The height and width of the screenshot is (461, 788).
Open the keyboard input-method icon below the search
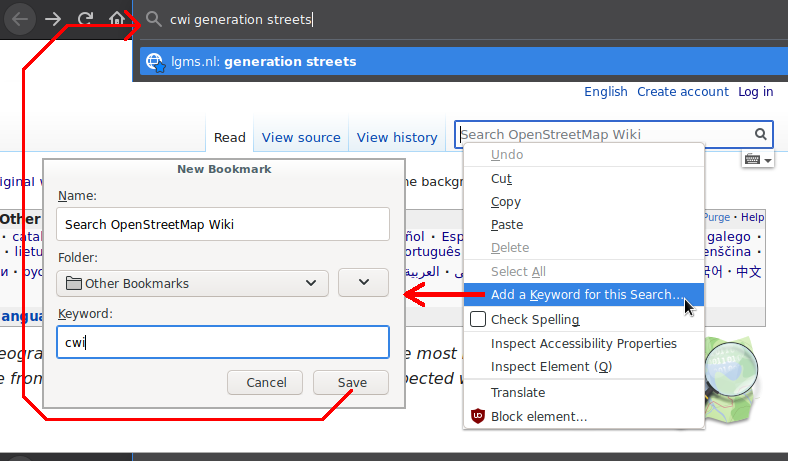coord(757,160)
